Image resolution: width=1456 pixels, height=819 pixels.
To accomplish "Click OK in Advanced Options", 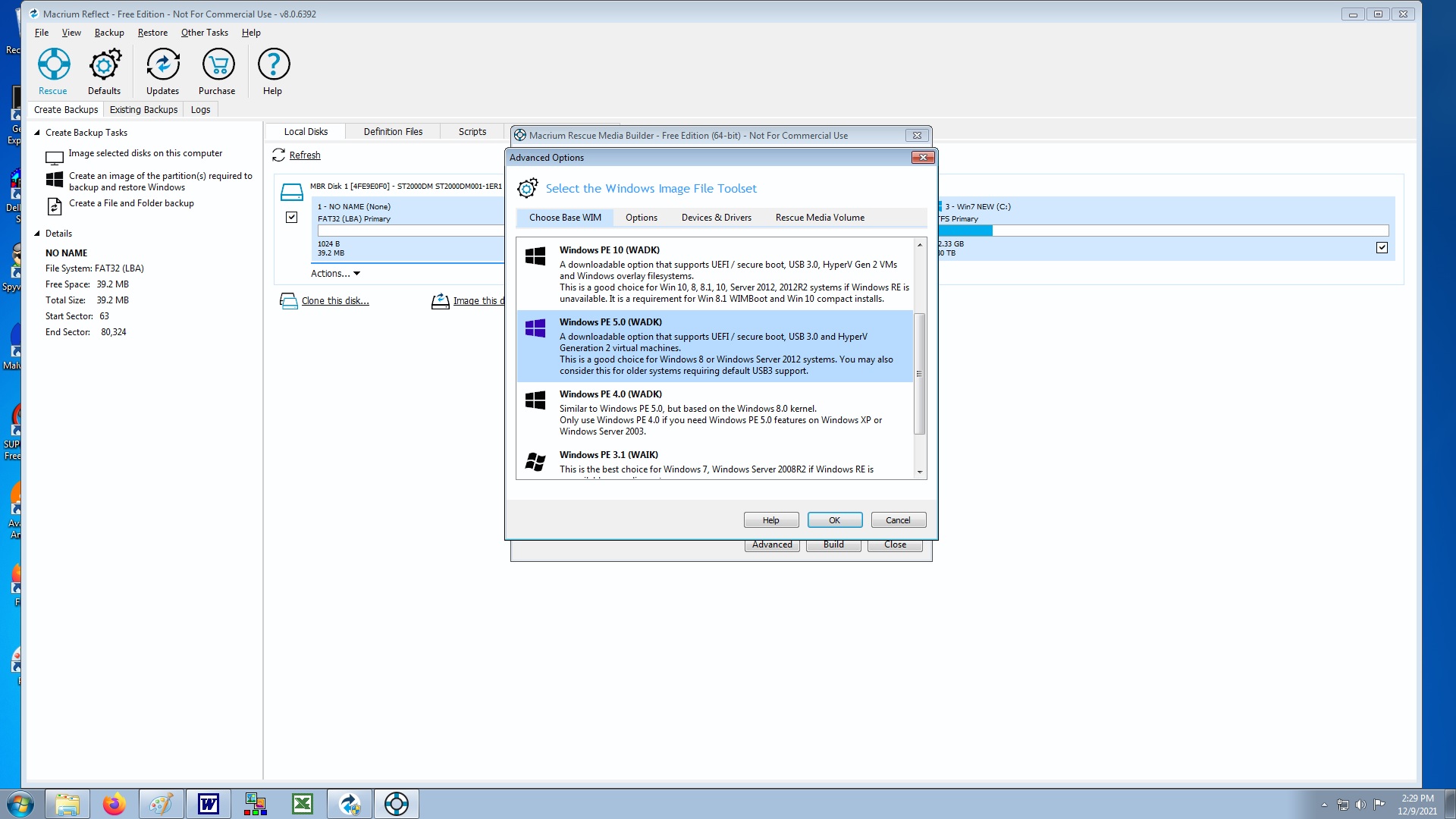I will (835, 520).
